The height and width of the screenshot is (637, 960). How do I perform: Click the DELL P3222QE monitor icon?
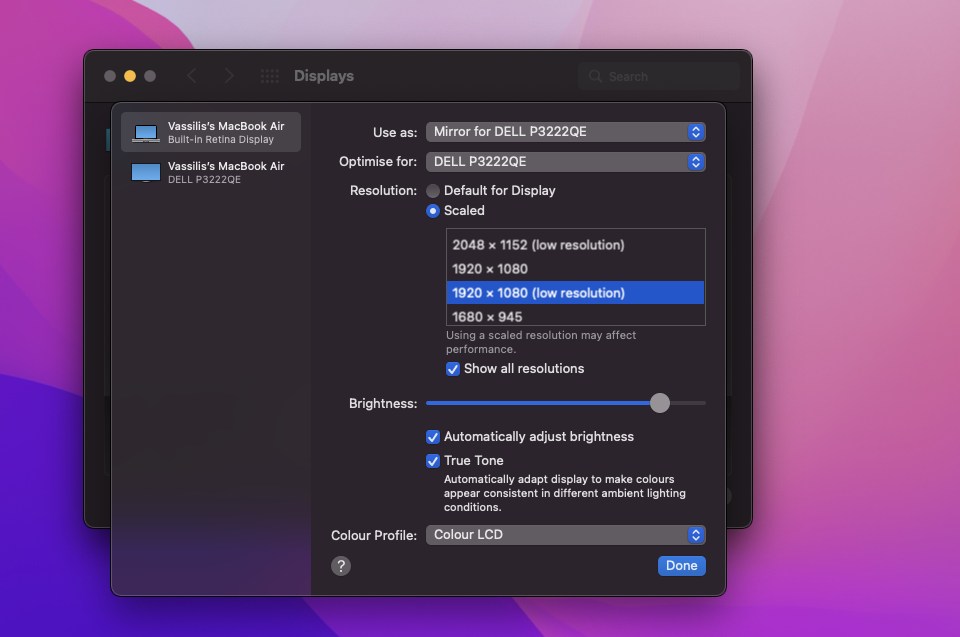tap(146, 173)
